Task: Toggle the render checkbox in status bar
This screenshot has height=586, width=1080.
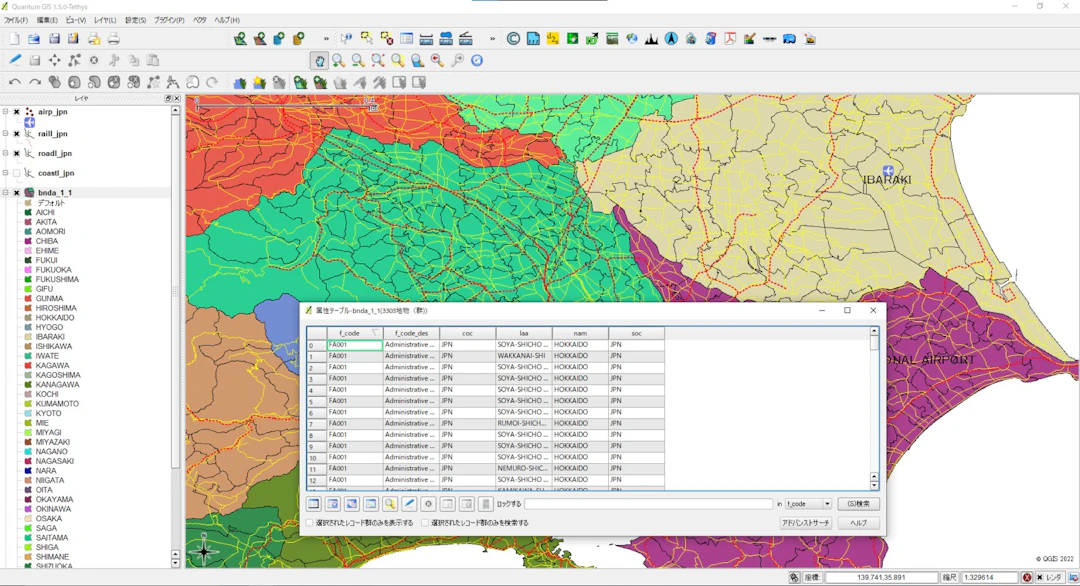Action: pyautogui.click(x=1039, y=578)
